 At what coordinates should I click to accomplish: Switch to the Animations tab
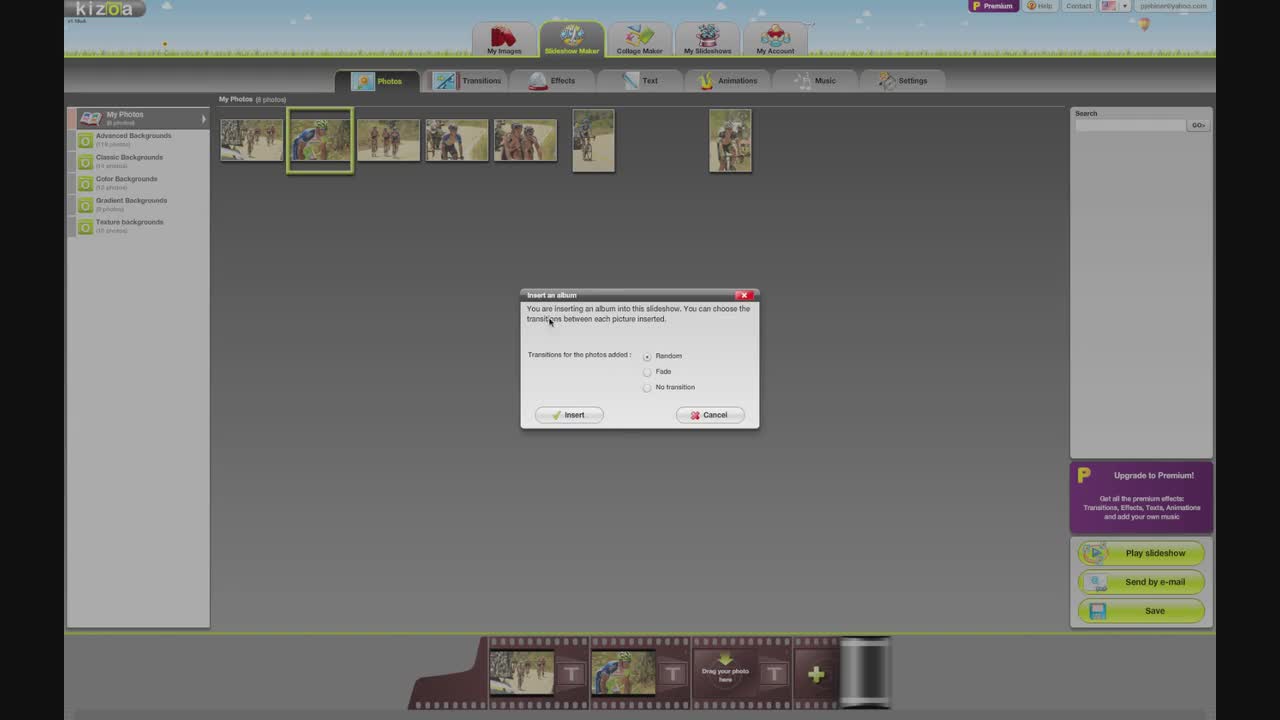[728, 81]
